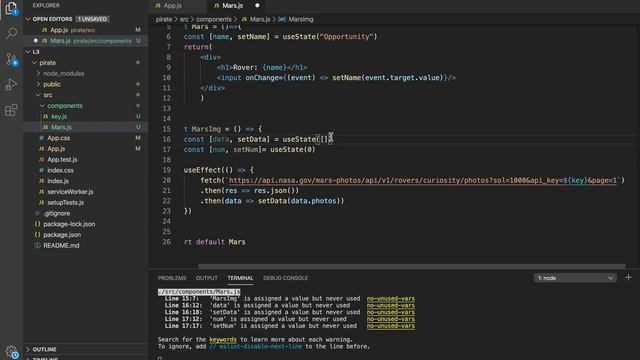Click the eslint-disable-next-line text in terminal

point(256,347)
